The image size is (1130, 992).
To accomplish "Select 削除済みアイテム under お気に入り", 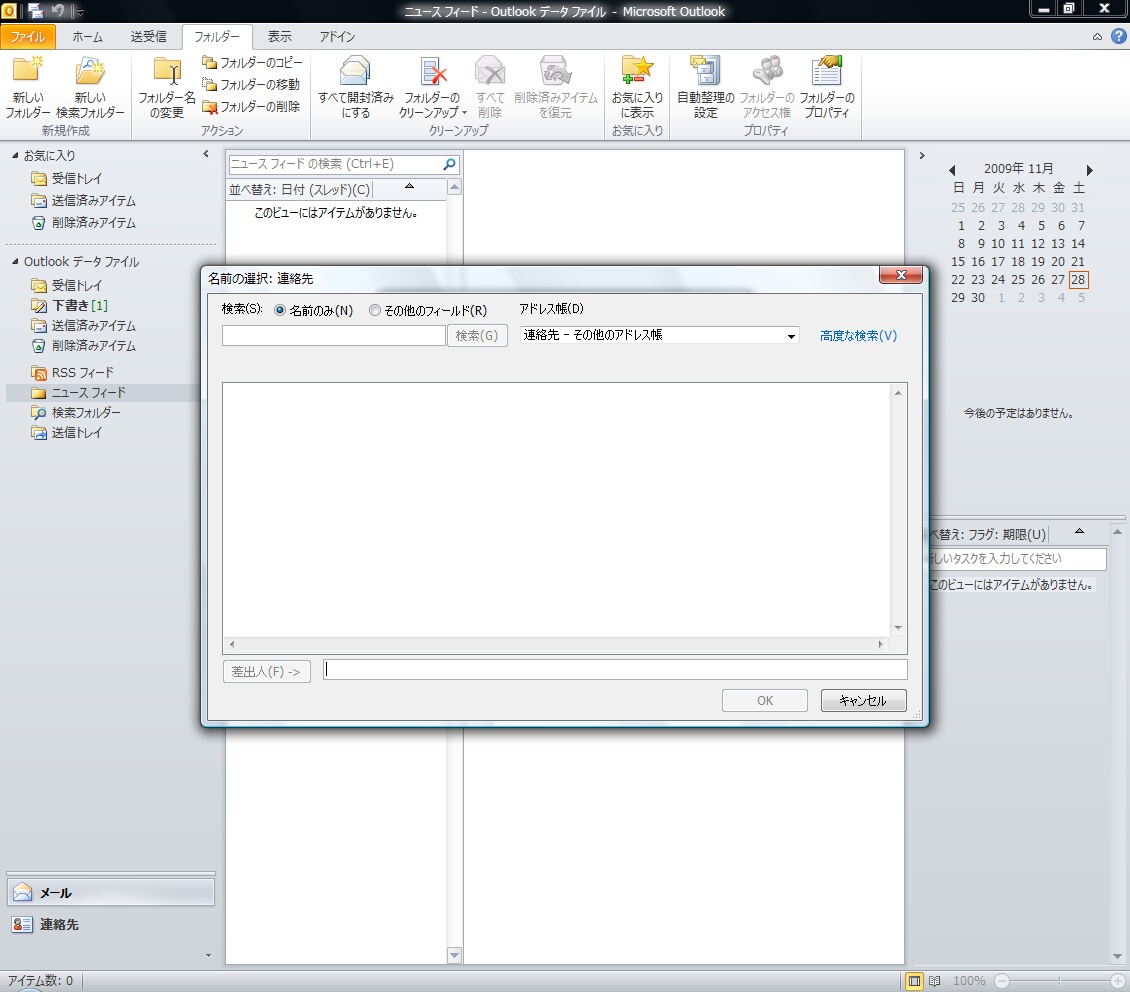I will pyautogui.click(x=83, y=223).
